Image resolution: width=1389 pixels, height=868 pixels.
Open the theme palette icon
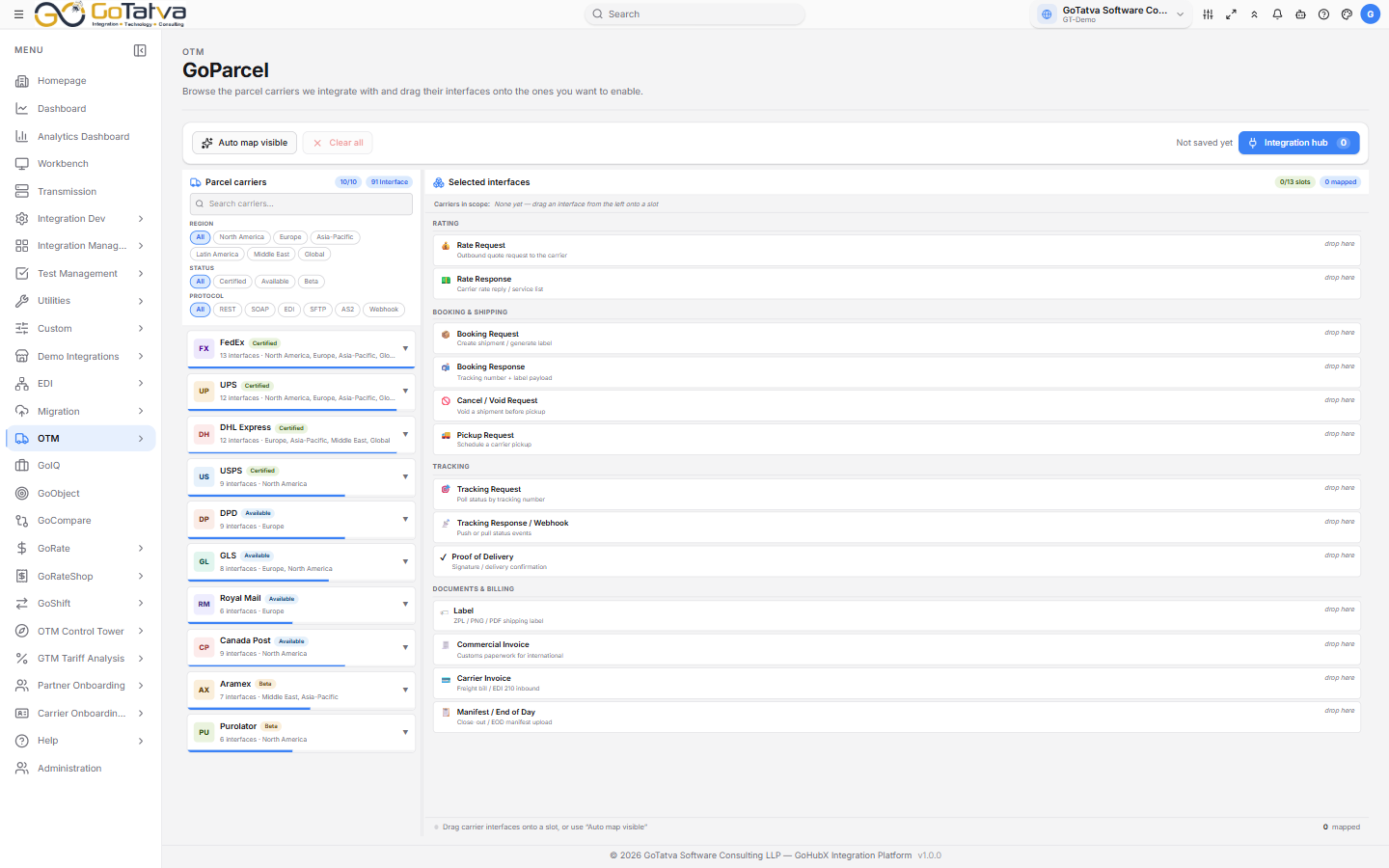click(x=1347, y=14)
